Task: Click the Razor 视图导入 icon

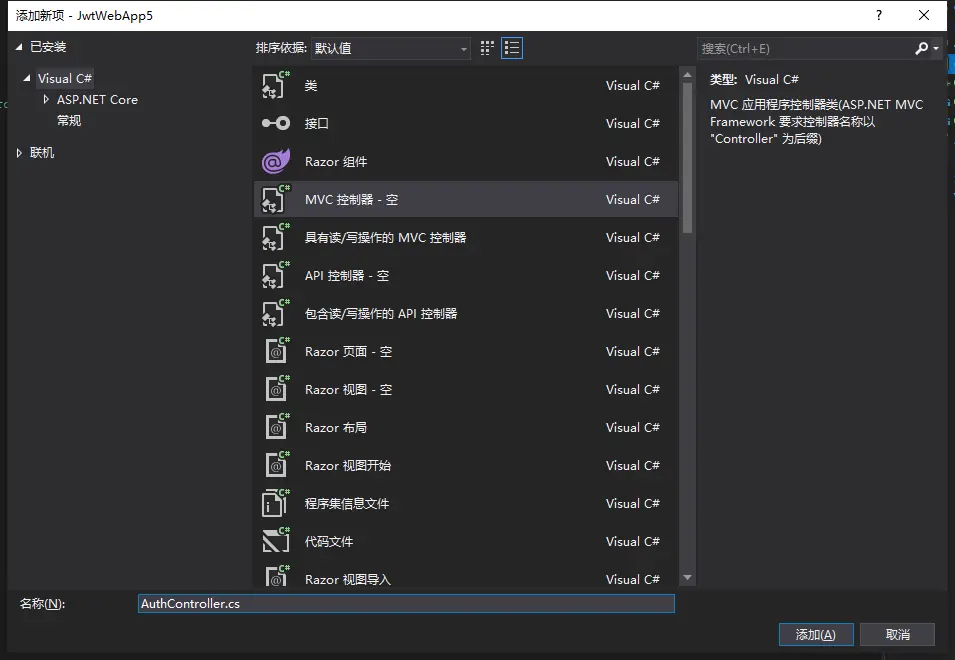Action: pos(276,576)
